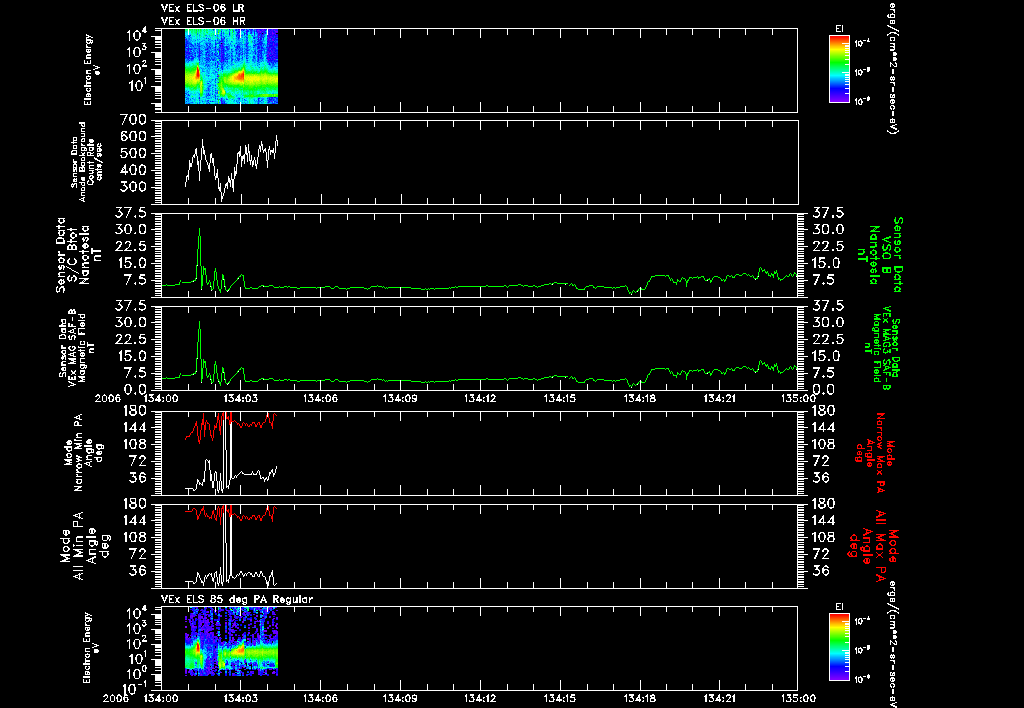Click the ELS-06 electron energy spectrogram image
Viewport: 1024px width, 708px height.
[x=231, y=67]
